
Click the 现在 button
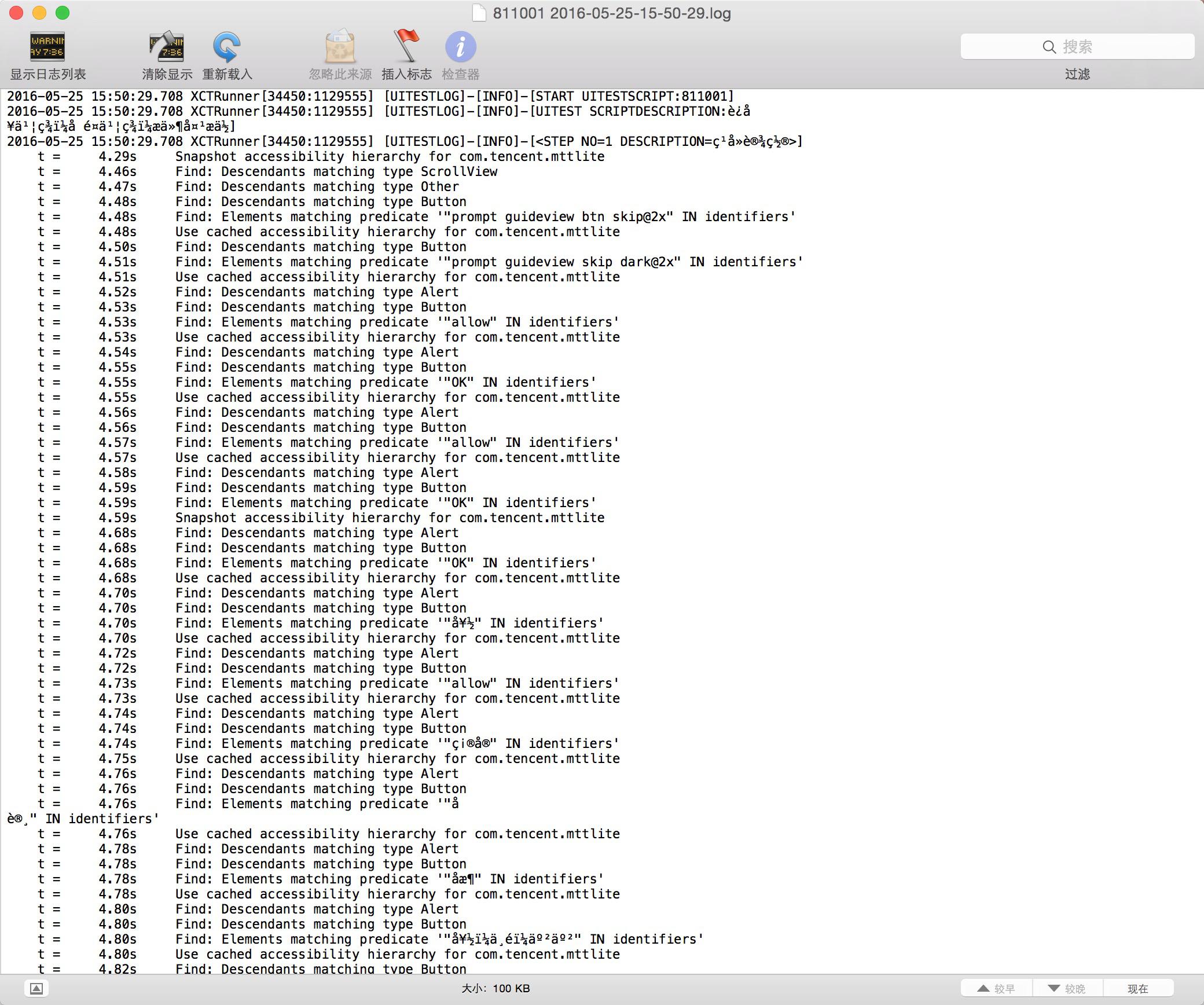click(x=1137, y=988)
